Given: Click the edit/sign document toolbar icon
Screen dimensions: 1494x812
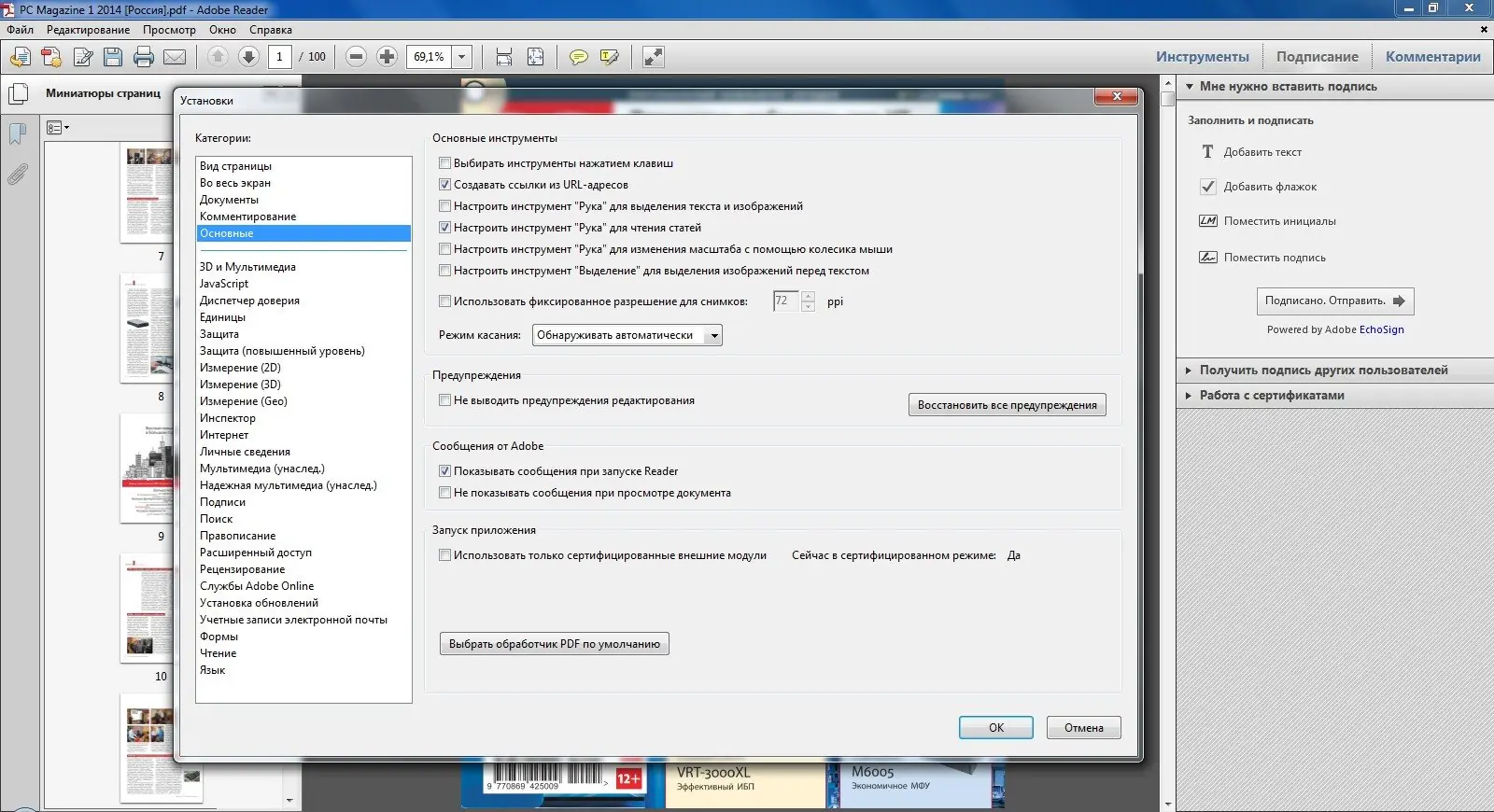Looking at the screenshot, I should (83, 57).
